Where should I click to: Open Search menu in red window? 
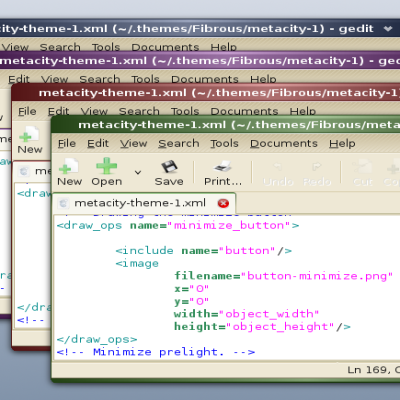[139, 111]
